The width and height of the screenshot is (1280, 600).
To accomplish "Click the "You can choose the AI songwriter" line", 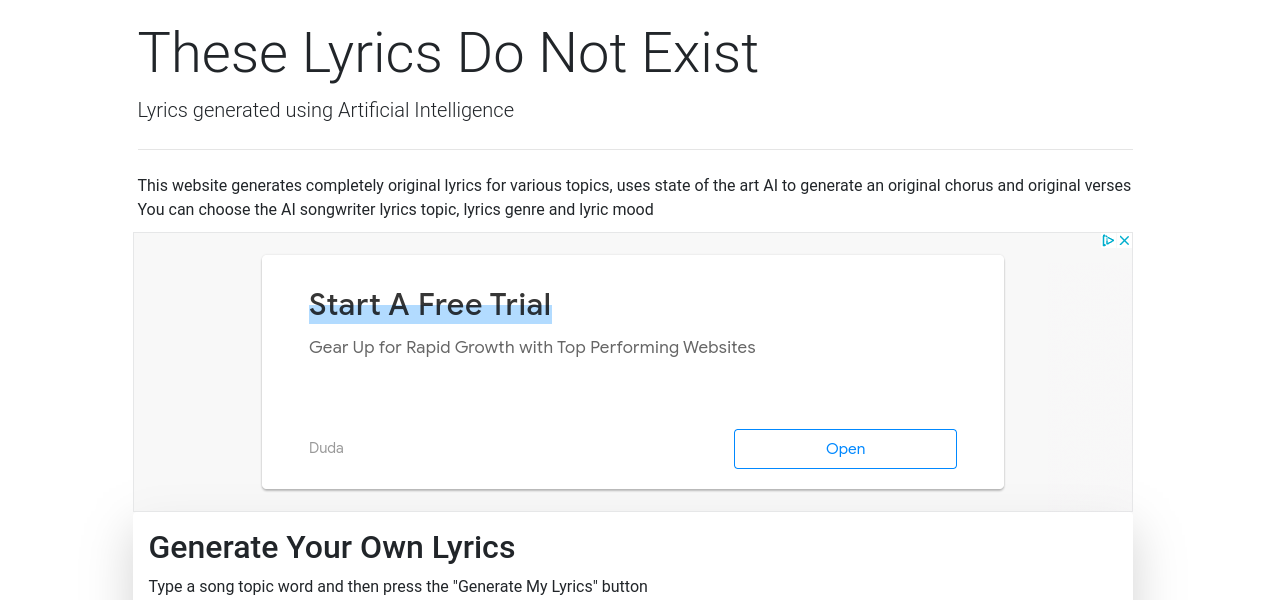I will point(300,210).
